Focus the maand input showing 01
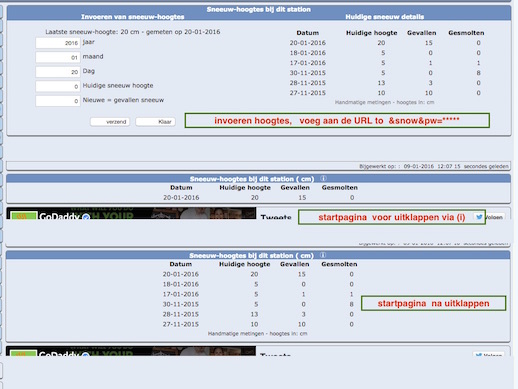This screenshot has width=518, height=389. [x=58, y=57]
